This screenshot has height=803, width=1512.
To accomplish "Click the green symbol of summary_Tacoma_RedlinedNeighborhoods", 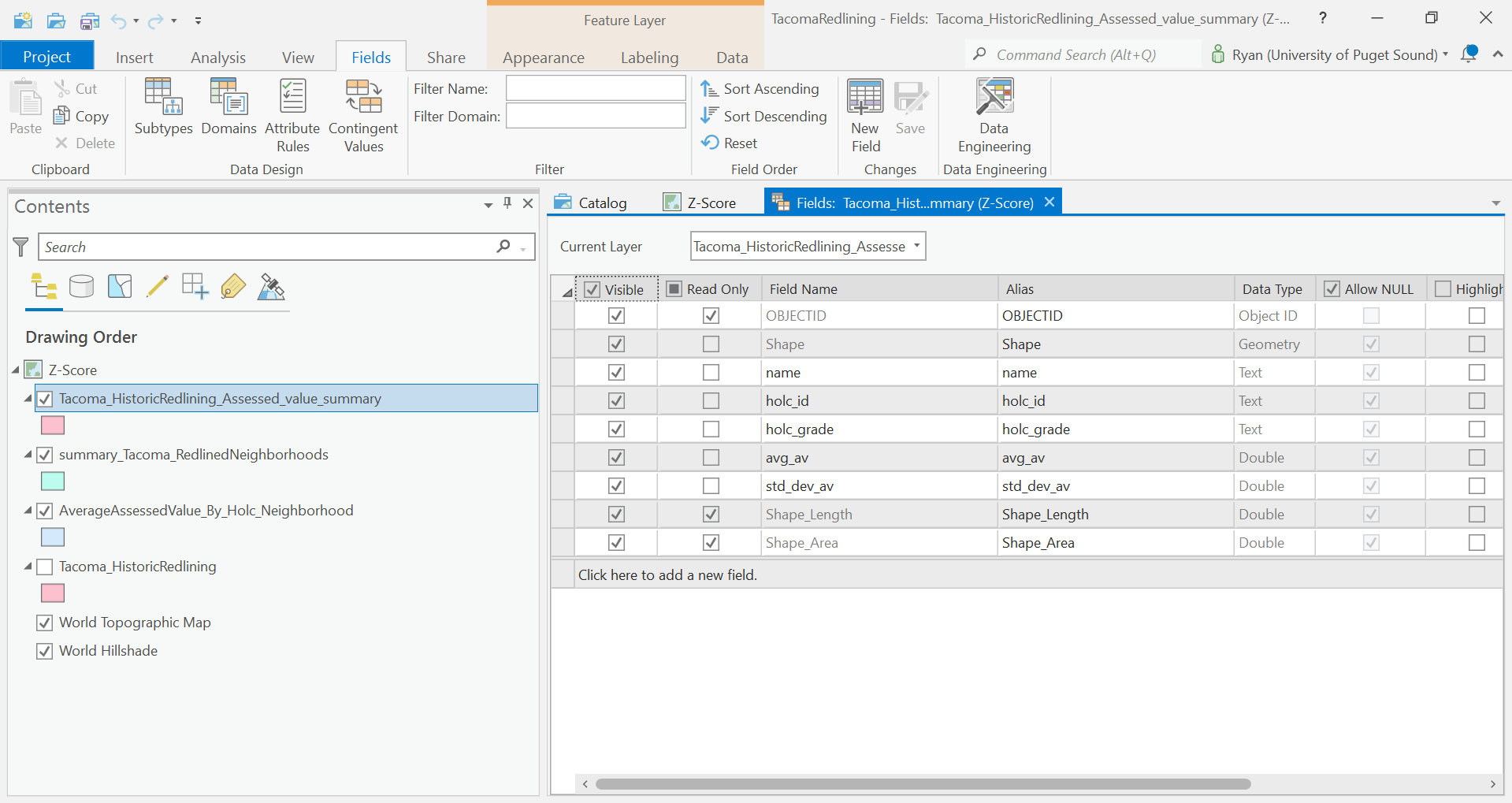I will click(x=53, y=481).
